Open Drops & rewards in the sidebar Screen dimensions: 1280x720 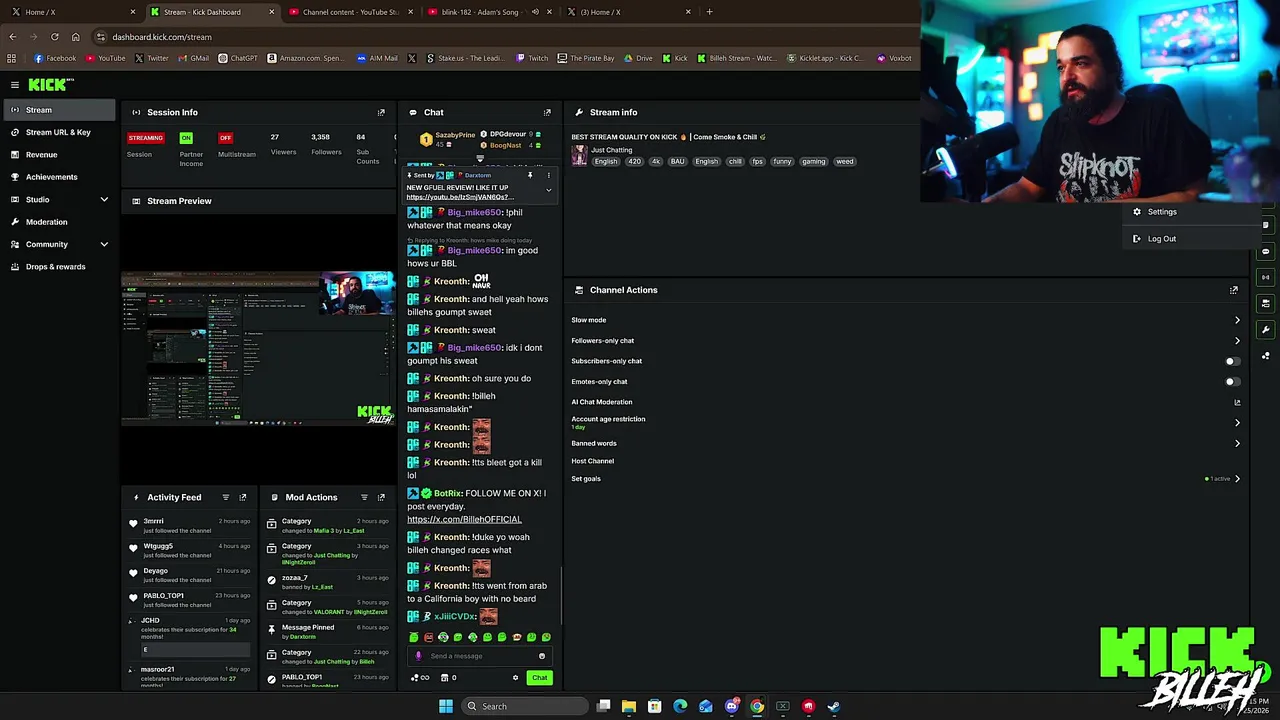(x=58, y=266)
